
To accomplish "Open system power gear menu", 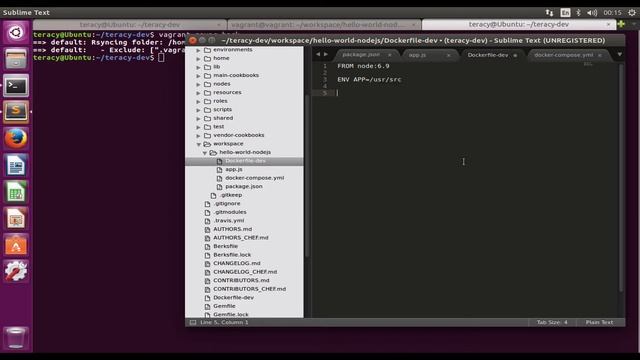I will 631,13.
